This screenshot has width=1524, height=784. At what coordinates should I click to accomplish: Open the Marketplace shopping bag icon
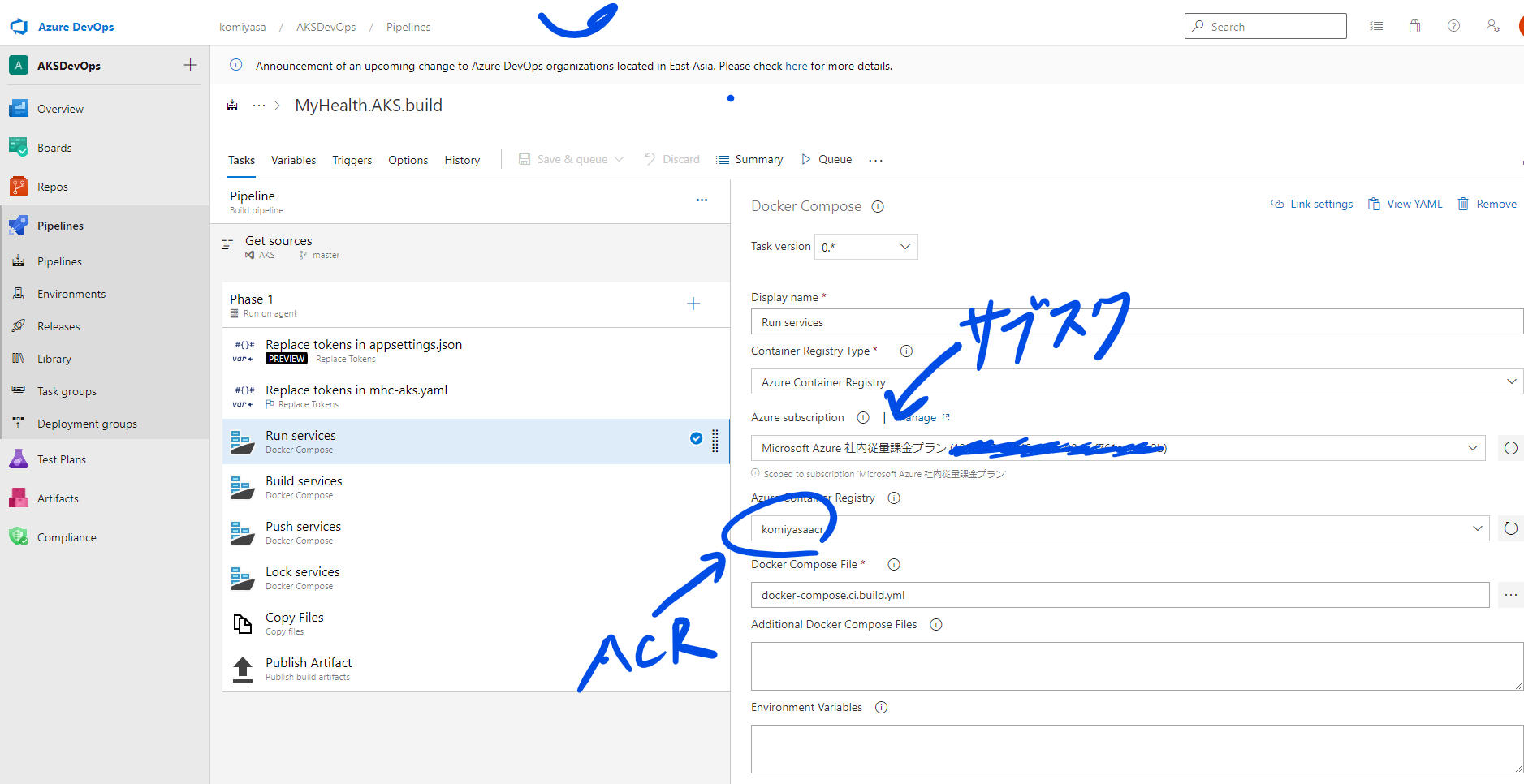pos(1414,26)
